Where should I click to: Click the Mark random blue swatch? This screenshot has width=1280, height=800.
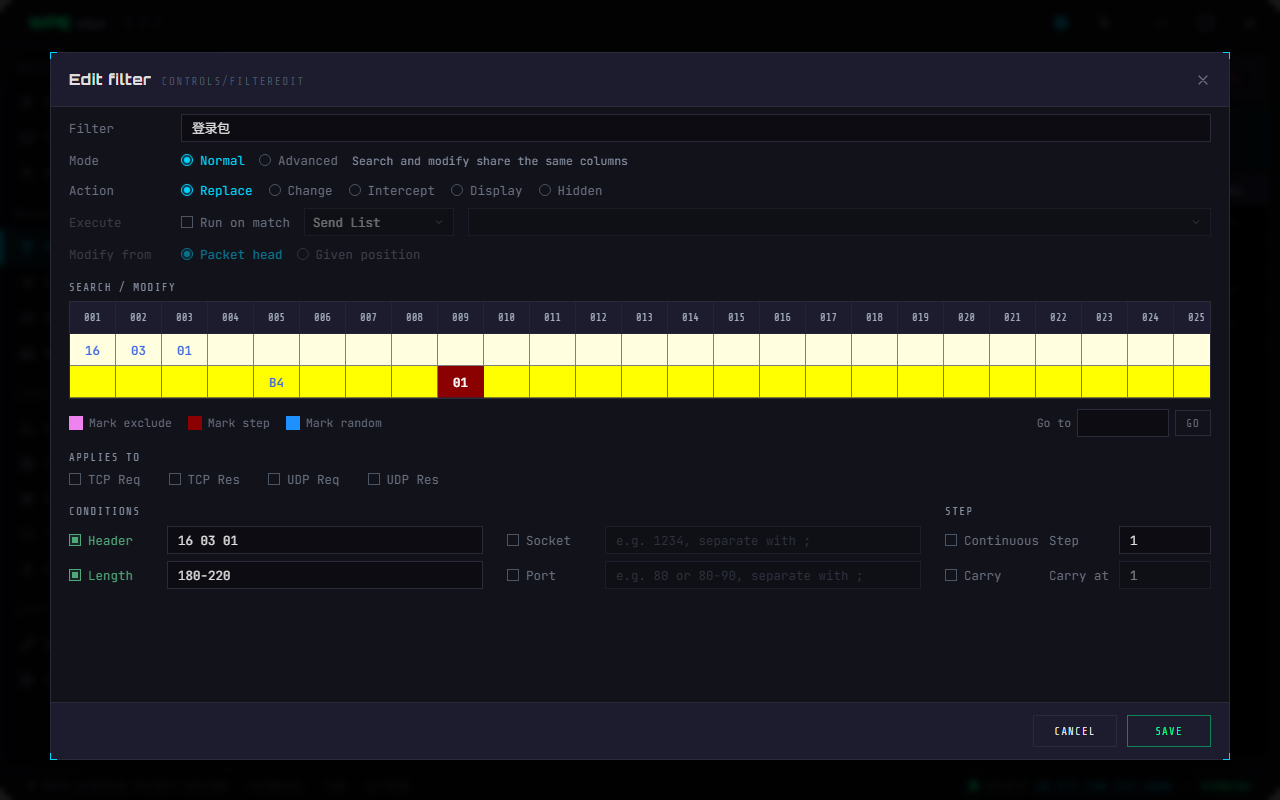click(293, 423)
